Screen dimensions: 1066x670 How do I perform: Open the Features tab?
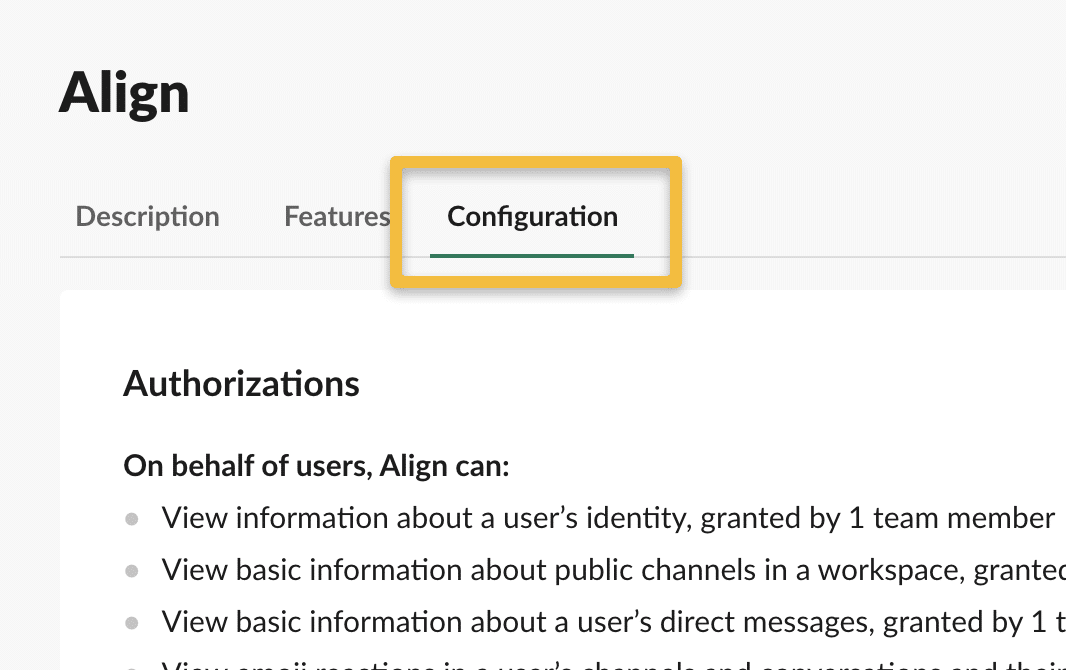pos(336,217)
